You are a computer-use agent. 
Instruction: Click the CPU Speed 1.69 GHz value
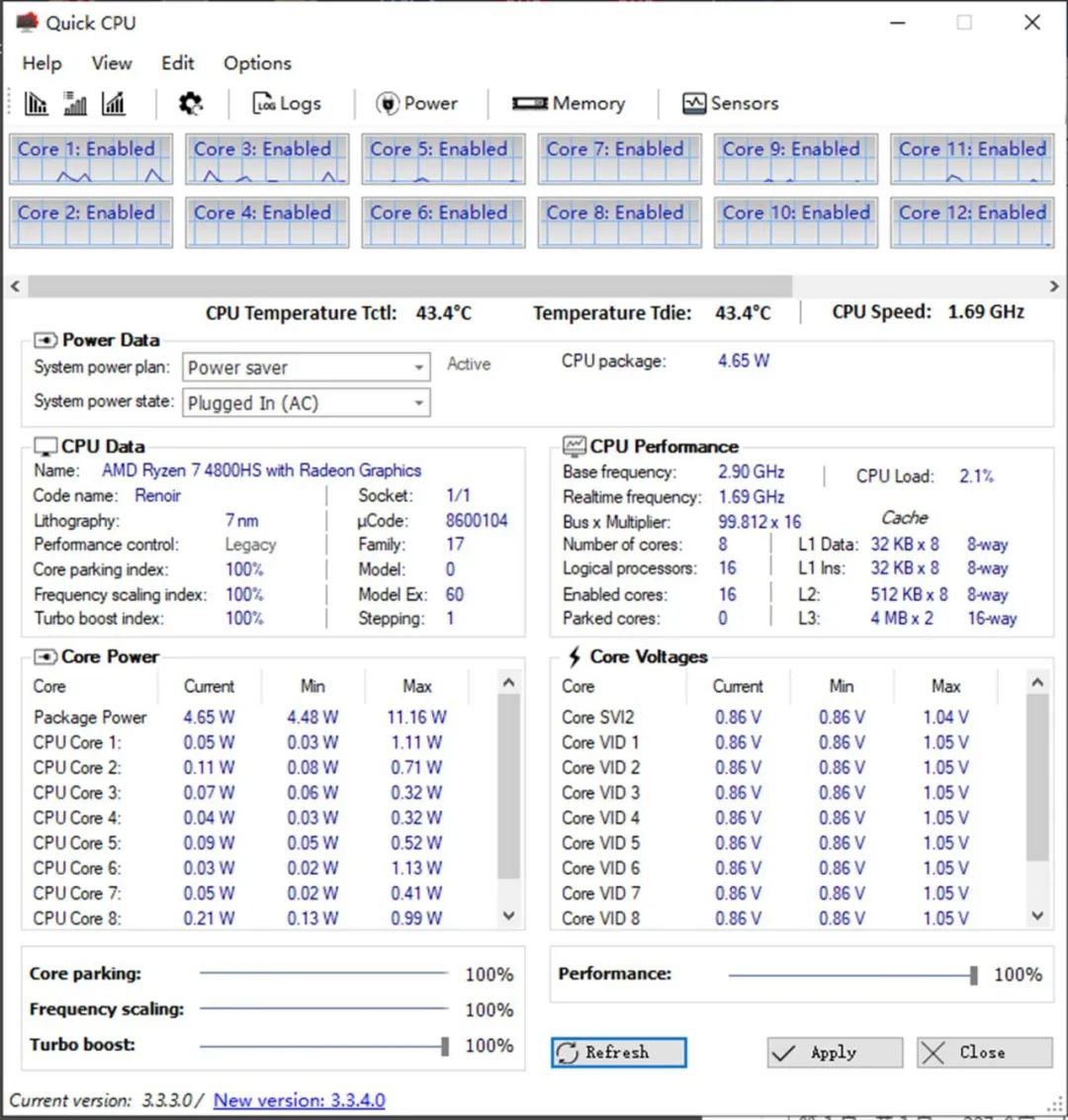coord(986,311)
